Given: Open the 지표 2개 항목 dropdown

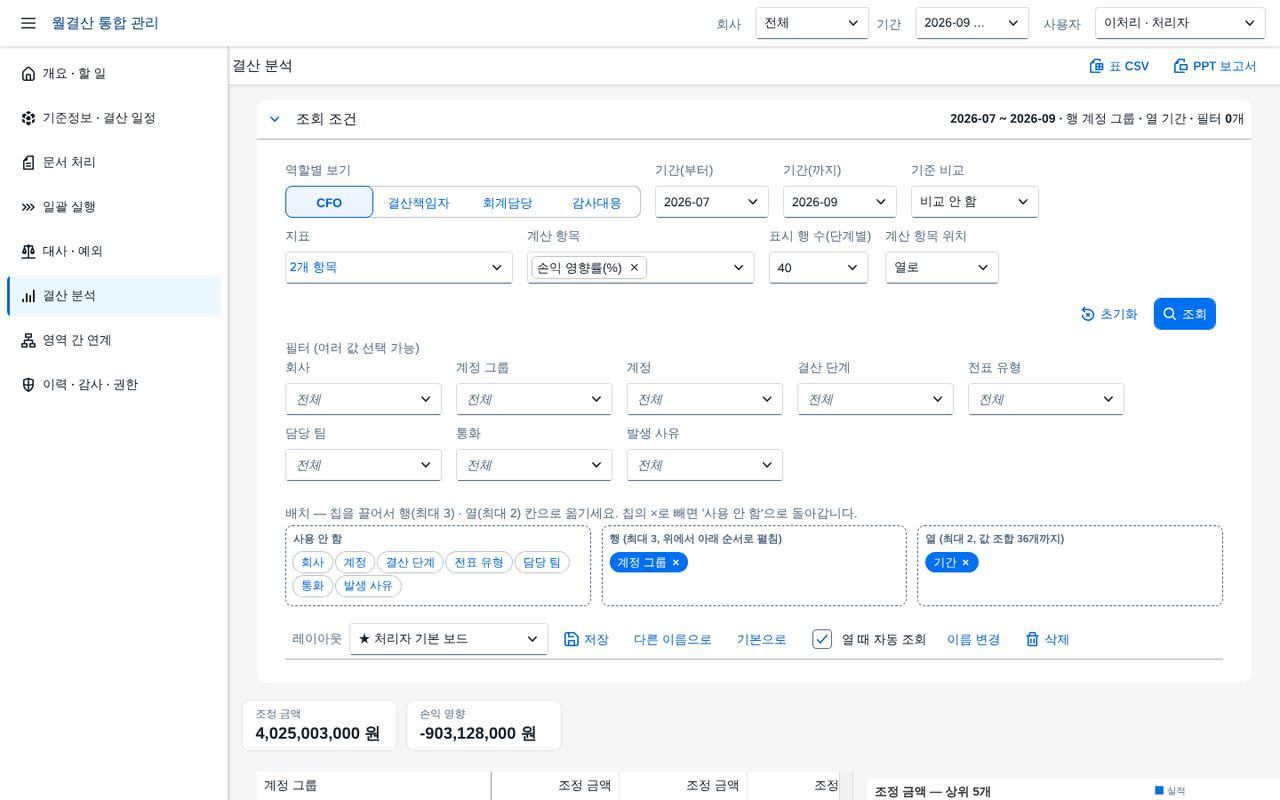Looking at the screenshot, I should 399,267.
